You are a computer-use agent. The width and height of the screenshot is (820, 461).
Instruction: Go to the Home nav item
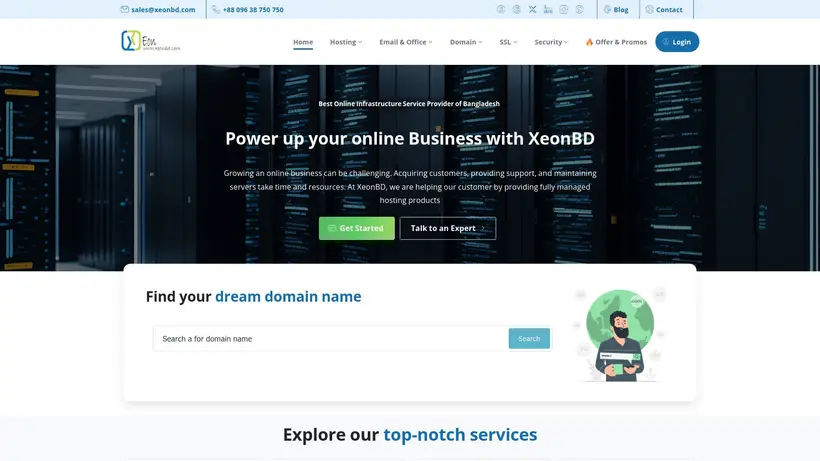pos(303,42)
